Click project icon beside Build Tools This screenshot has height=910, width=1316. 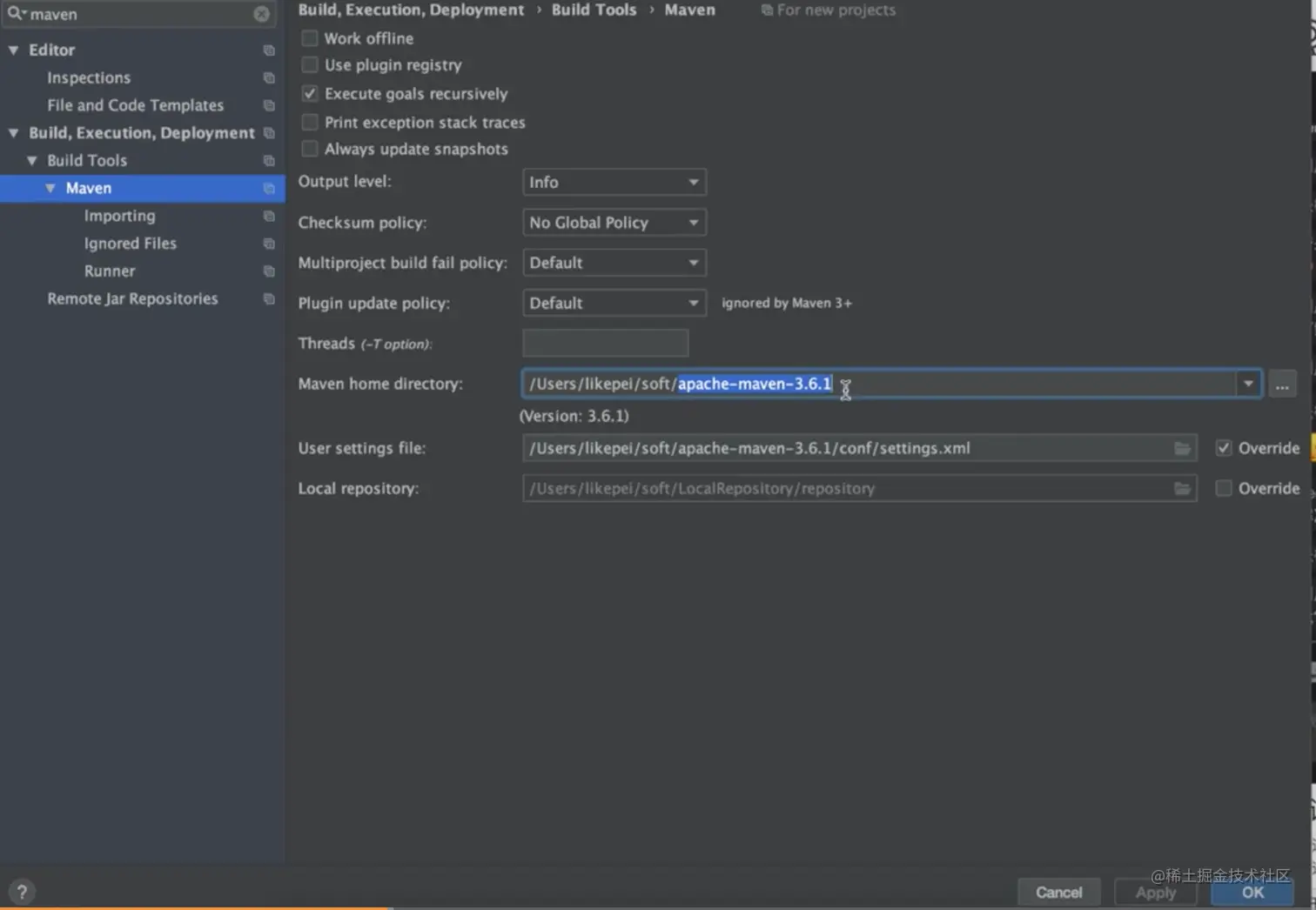269,161
